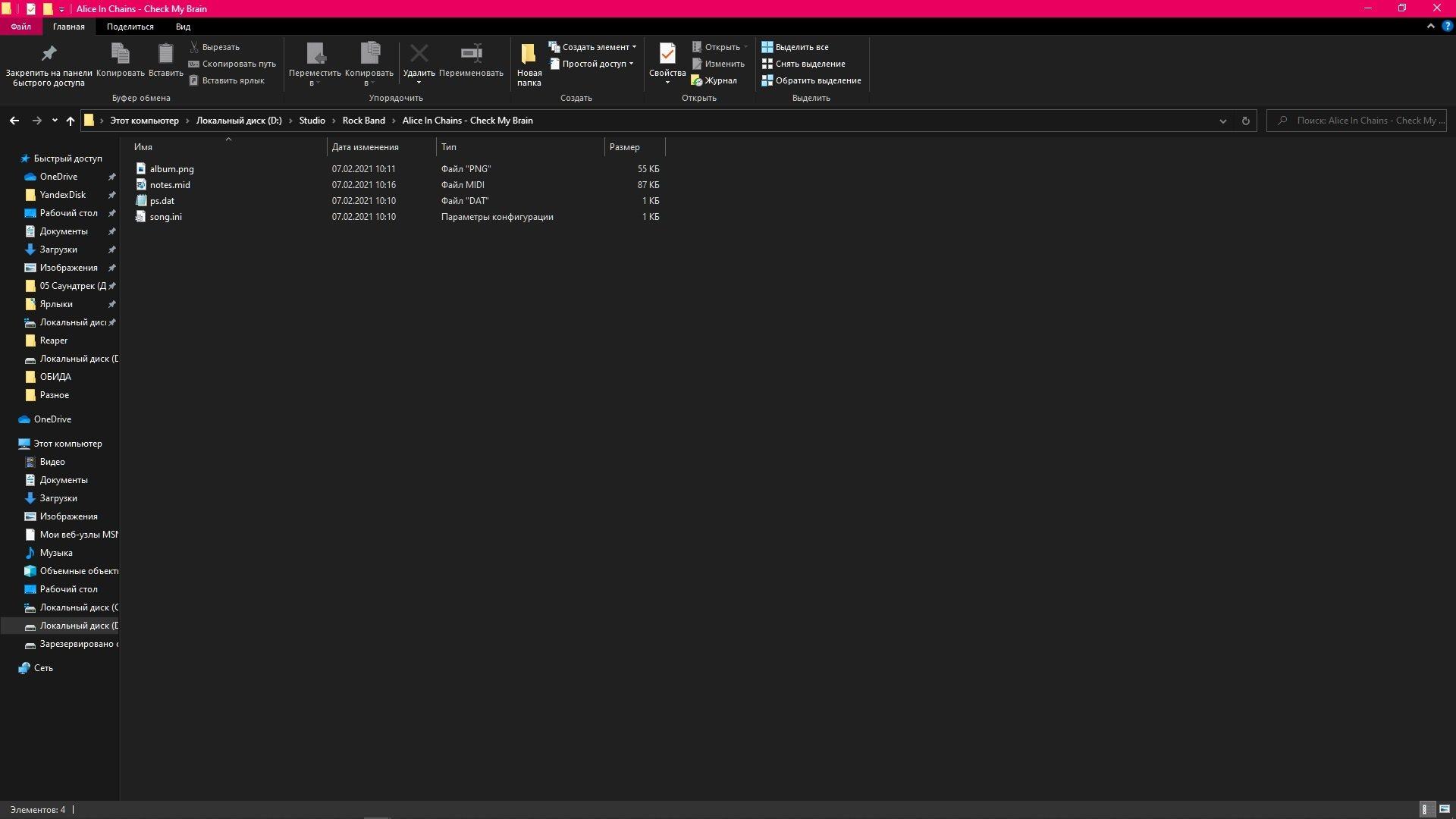Image resolution: width=1456 pixels, height=819 pixels.
Task: Collapse the ribbon with chevron arrow
Action: coord(1430,26)
